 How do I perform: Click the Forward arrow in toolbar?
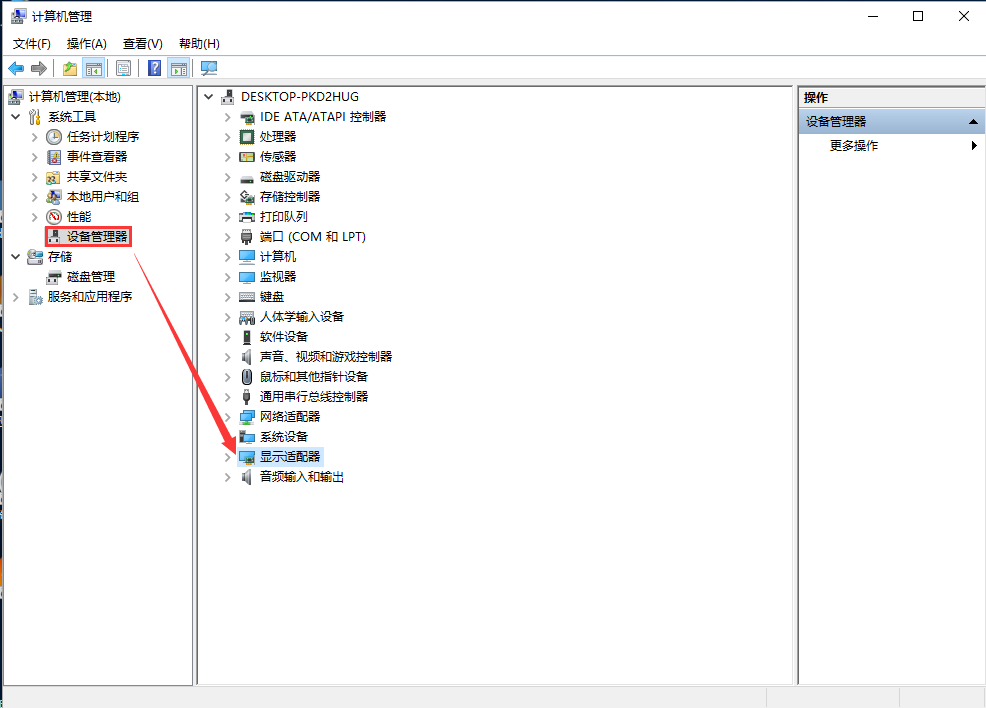tap(39, 69)
